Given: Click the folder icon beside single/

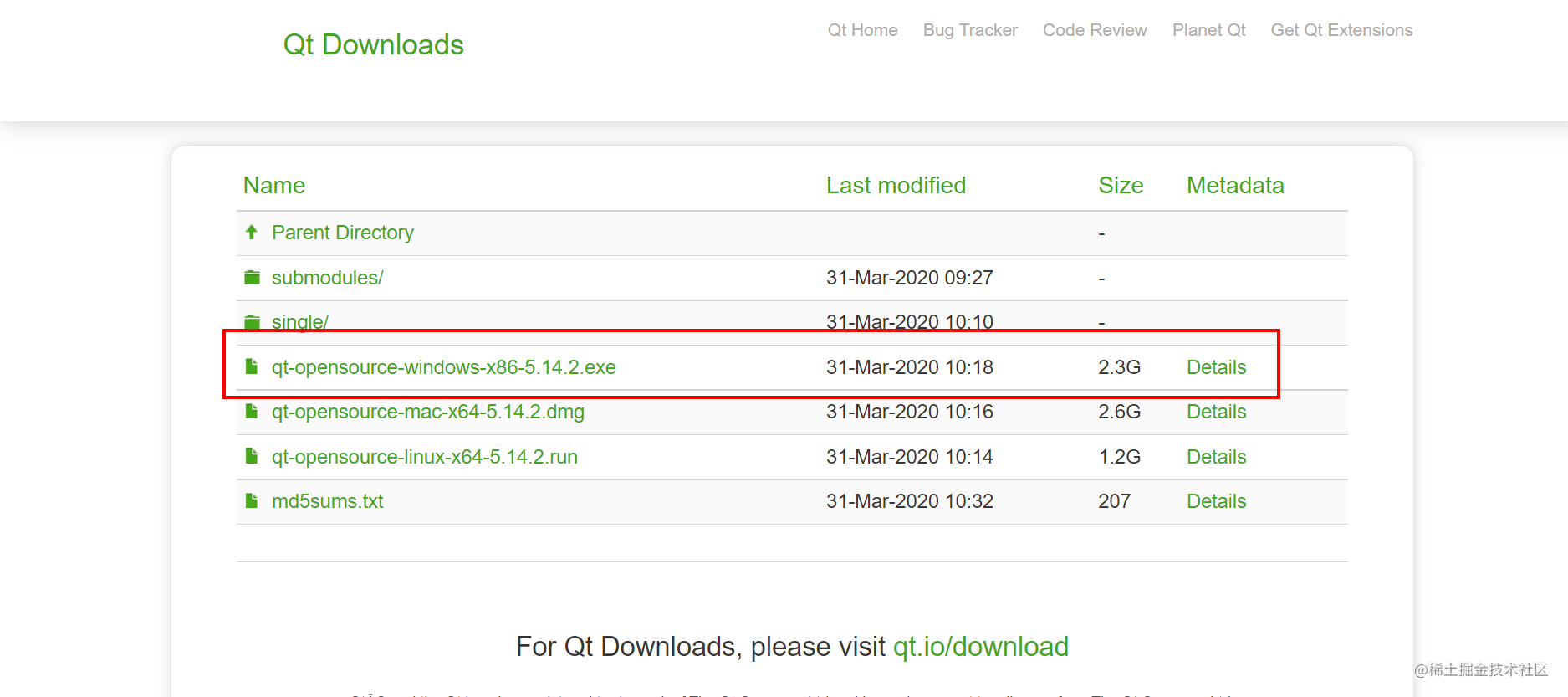Looking at the screenshot, I should [x=252, y=322].
